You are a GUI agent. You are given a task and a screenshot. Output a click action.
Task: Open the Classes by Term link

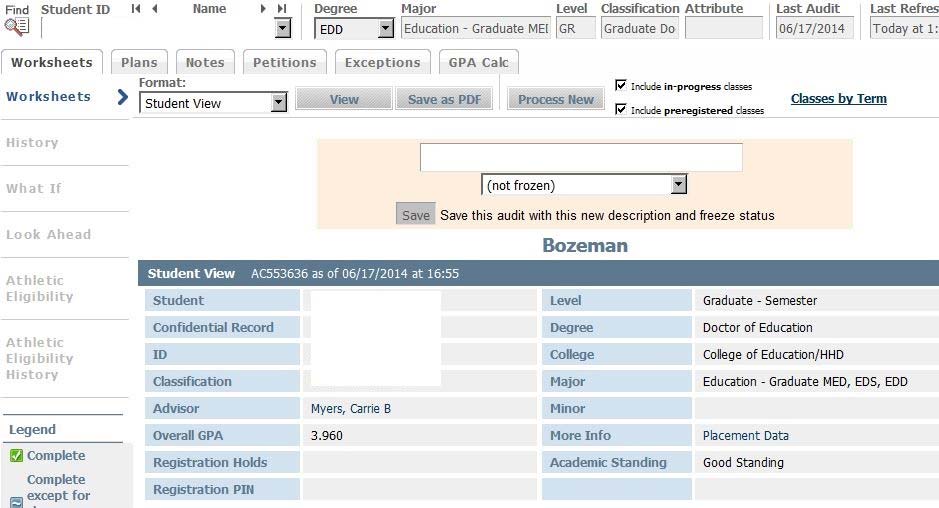(838, 98)
